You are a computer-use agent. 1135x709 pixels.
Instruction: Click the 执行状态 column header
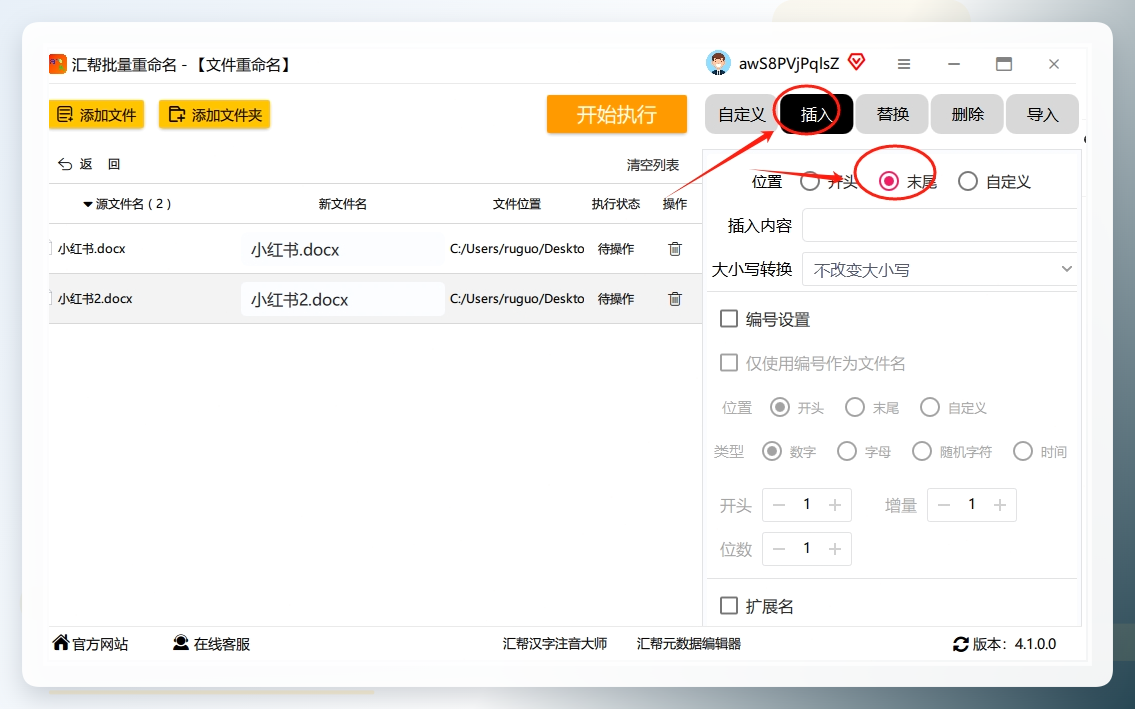615,204
